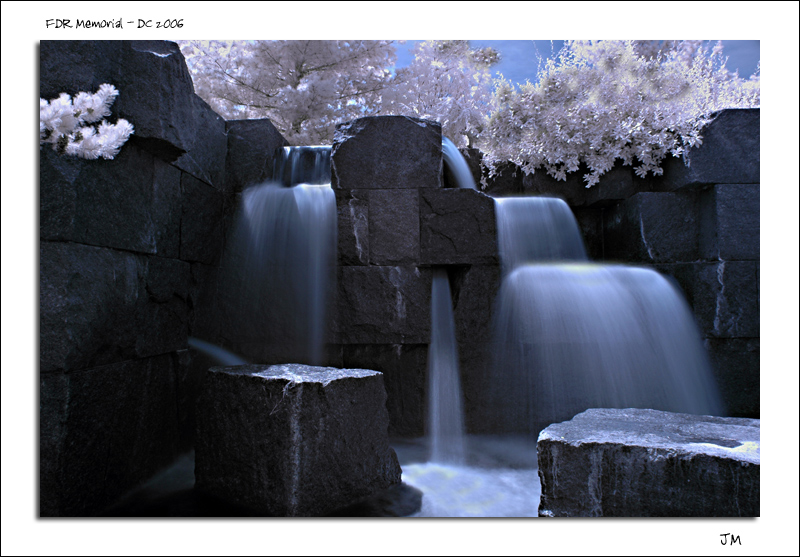Click the white foliage on left wall

[85, 122]
